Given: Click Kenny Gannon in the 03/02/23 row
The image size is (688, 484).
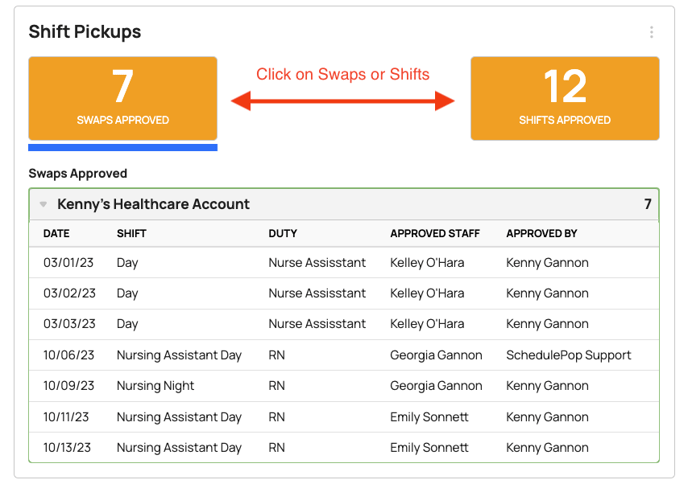Looking at the screenshot, I should tap(547, 293).
